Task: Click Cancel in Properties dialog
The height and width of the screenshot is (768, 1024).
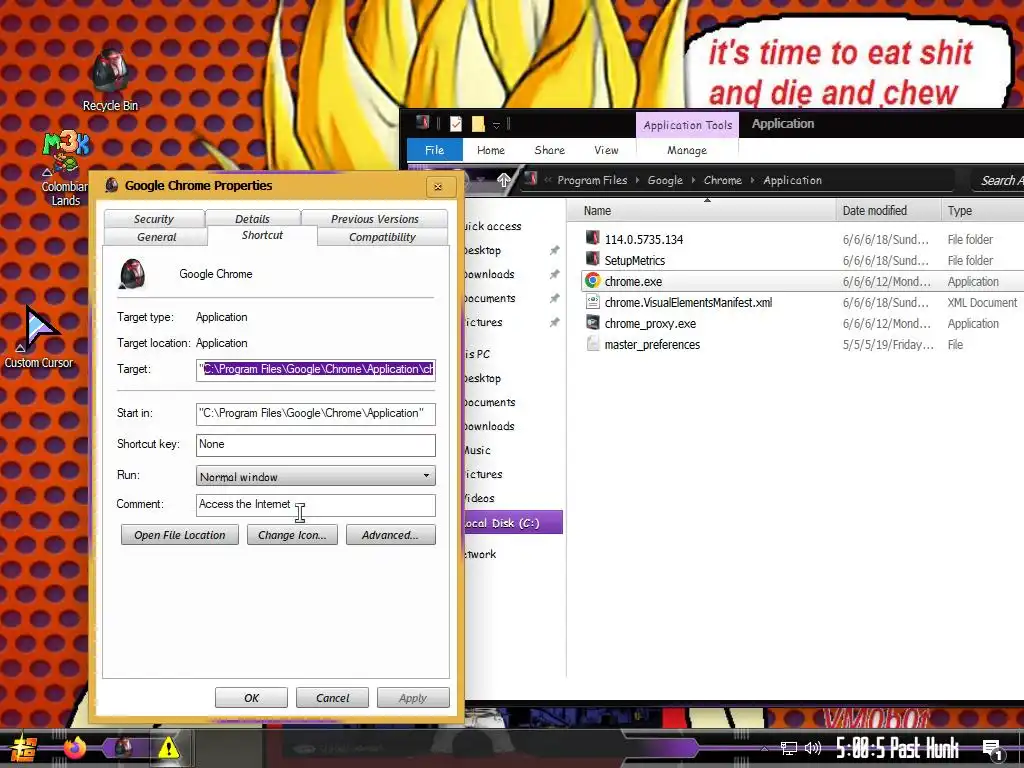Action: 332,697
